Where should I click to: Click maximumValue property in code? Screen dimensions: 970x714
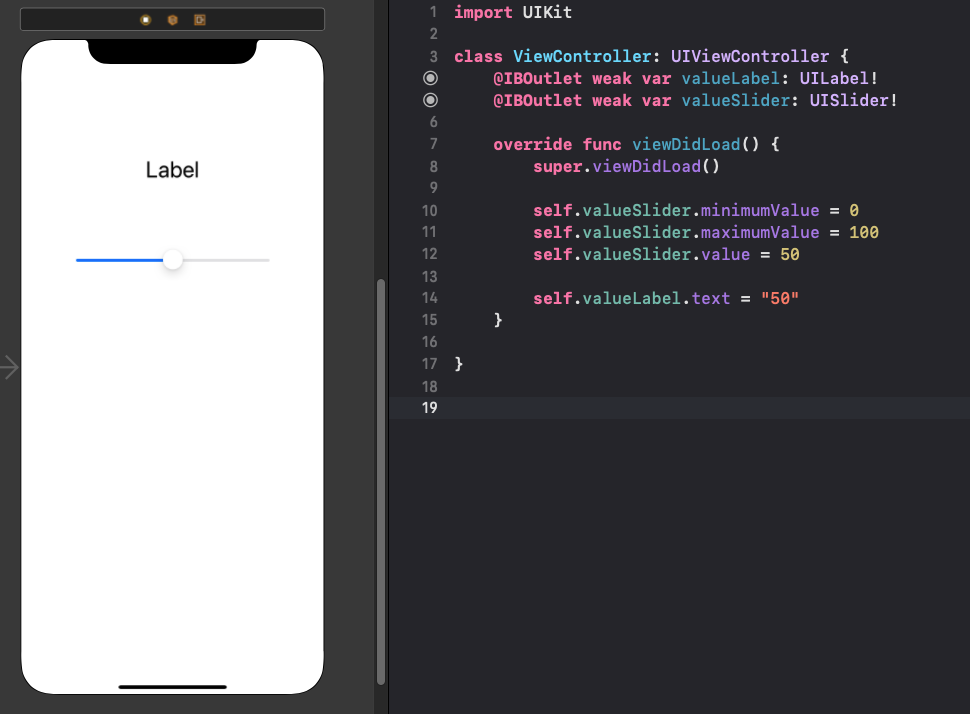(760, 233)
